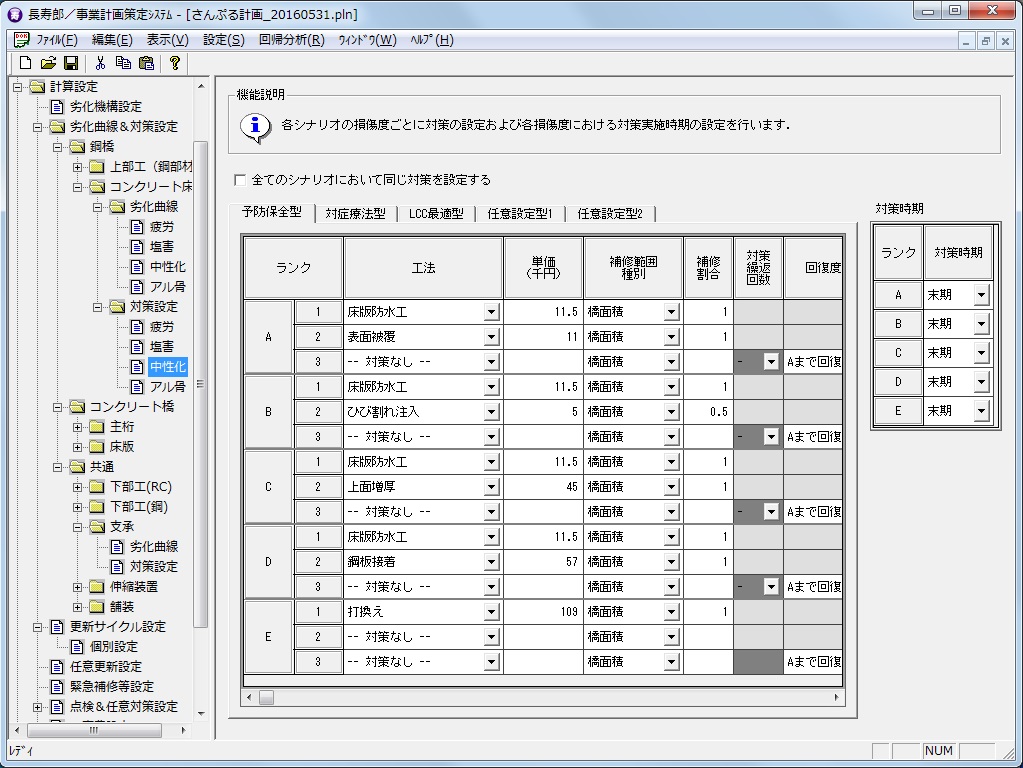The width and height of the screenshot is (1023, 768).
Task: Click the Open folder toolbar icon
Action: [x=48, y=63]
